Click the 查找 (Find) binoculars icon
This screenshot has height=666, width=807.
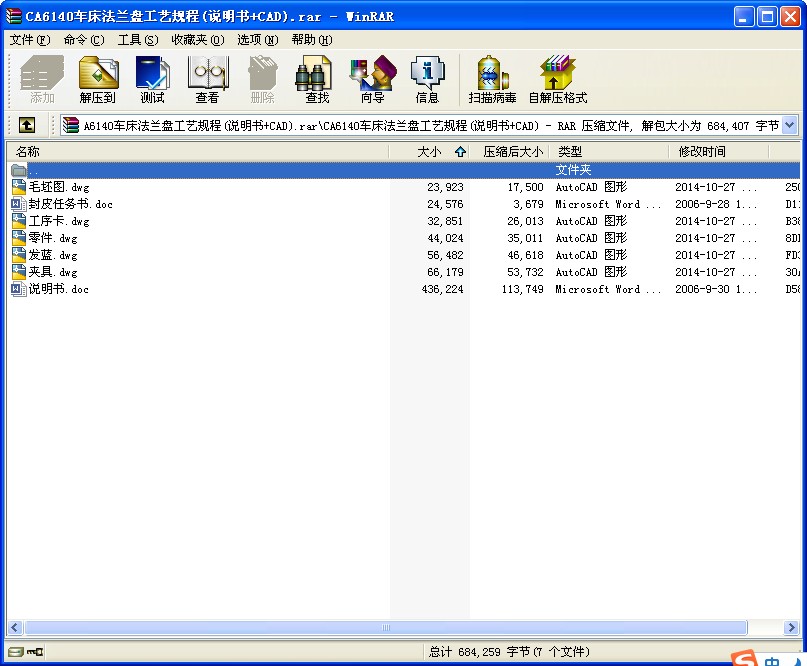[317, 79]
